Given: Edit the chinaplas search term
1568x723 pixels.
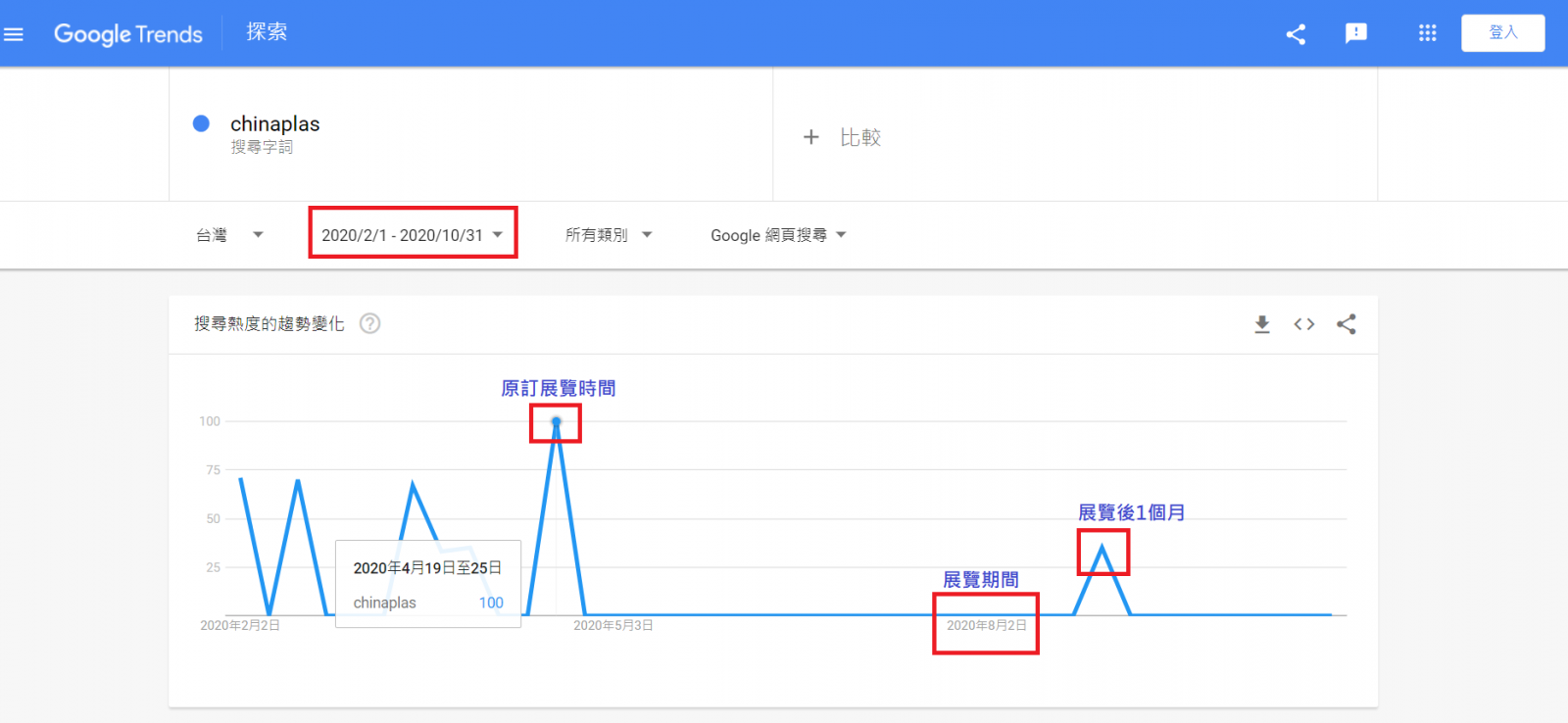Looking at the screenshot, I should 275,124.
